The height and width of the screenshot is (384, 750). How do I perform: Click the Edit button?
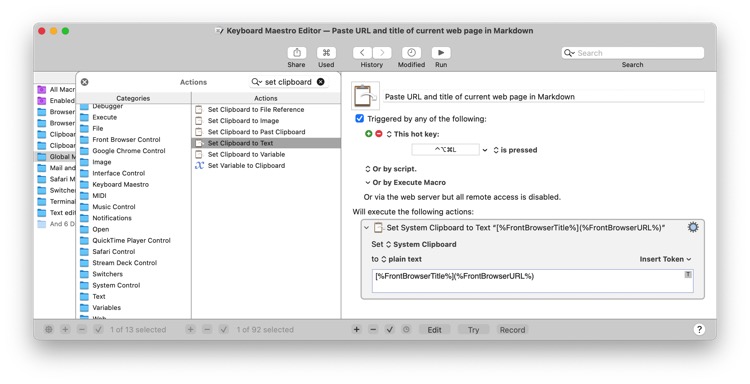click(434, 329)
